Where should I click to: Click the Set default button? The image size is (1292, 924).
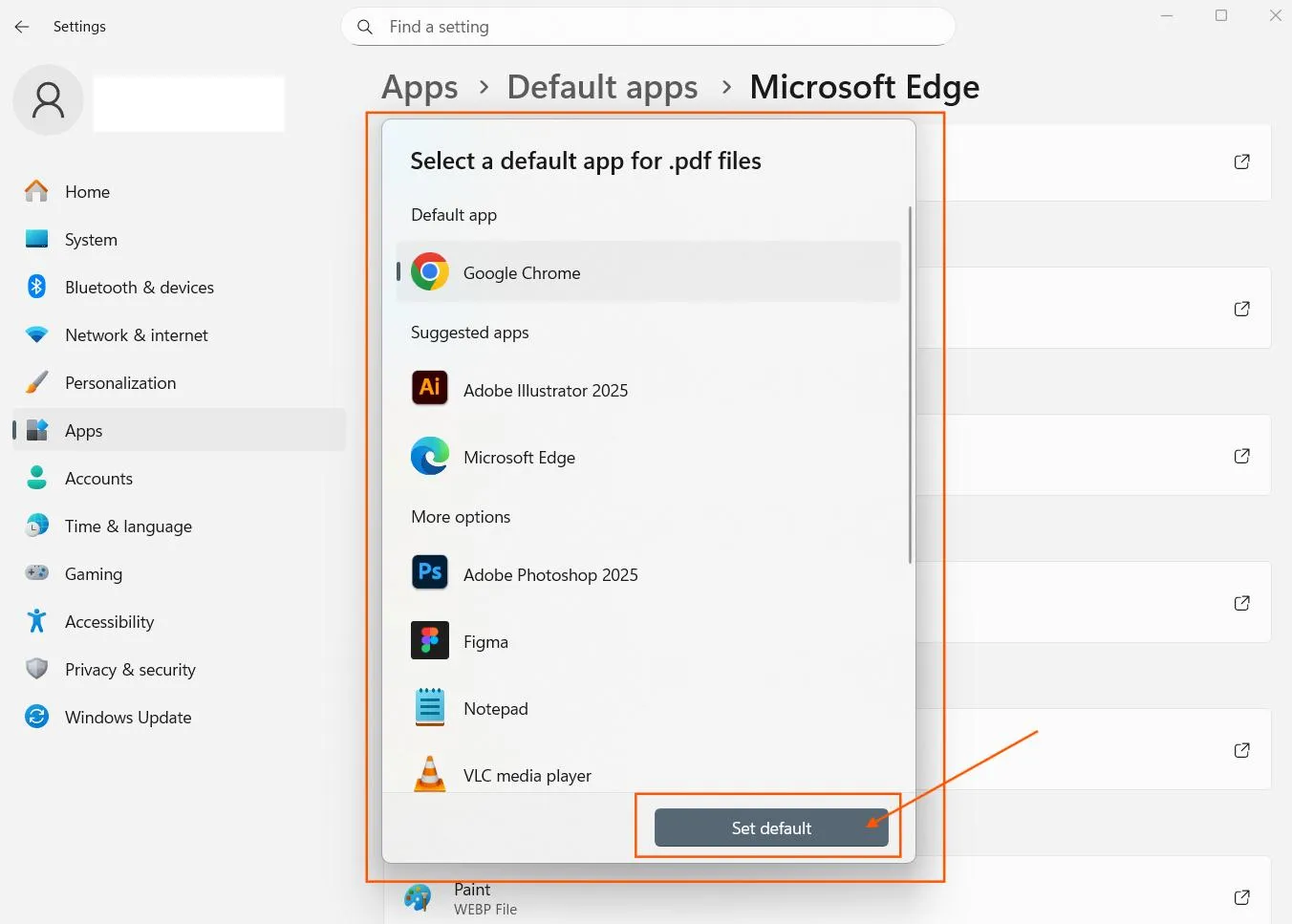[x=770, y=828]
